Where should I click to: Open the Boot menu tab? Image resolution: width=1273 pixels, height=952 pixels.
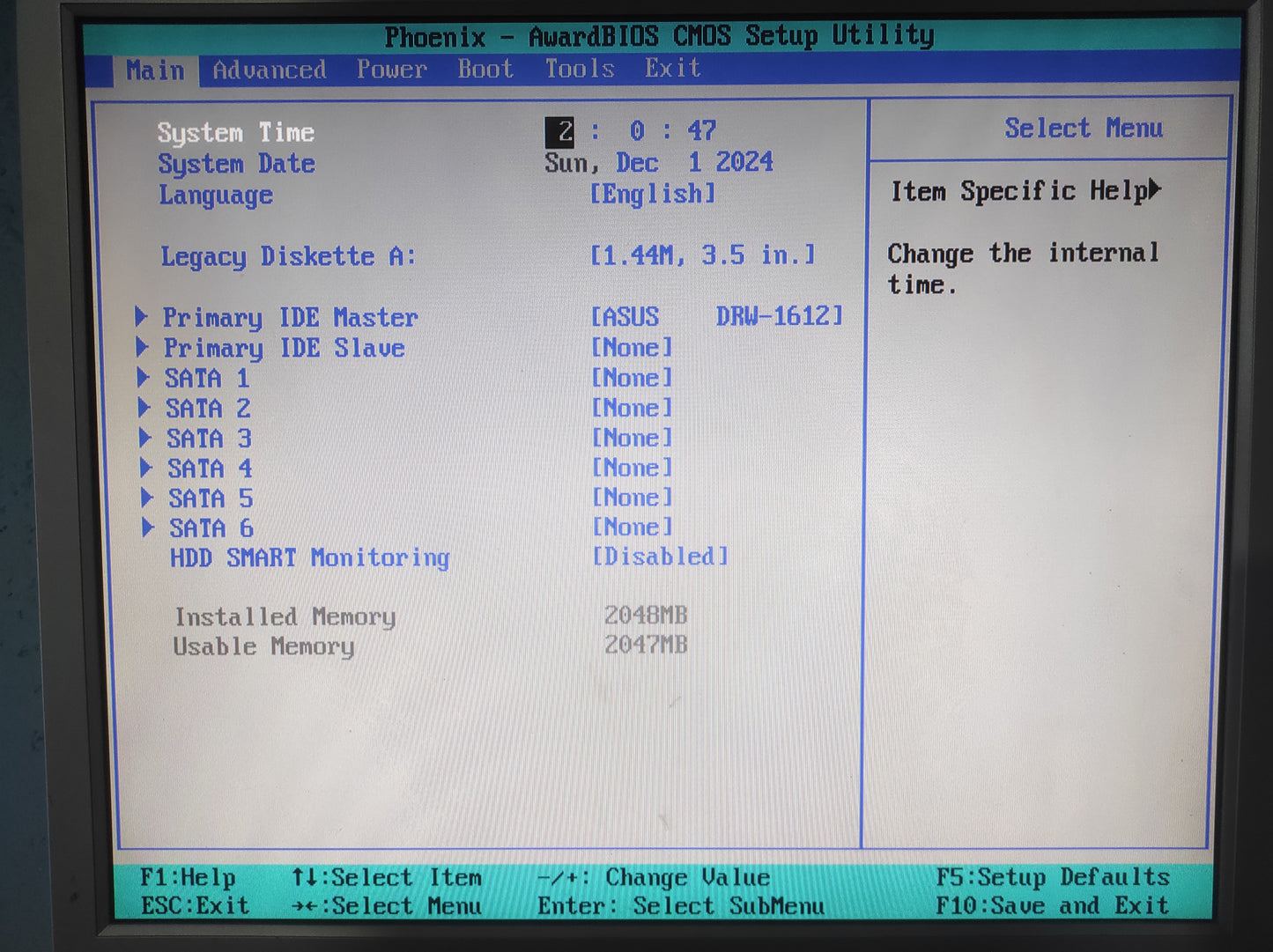click(x=485, y=69)
